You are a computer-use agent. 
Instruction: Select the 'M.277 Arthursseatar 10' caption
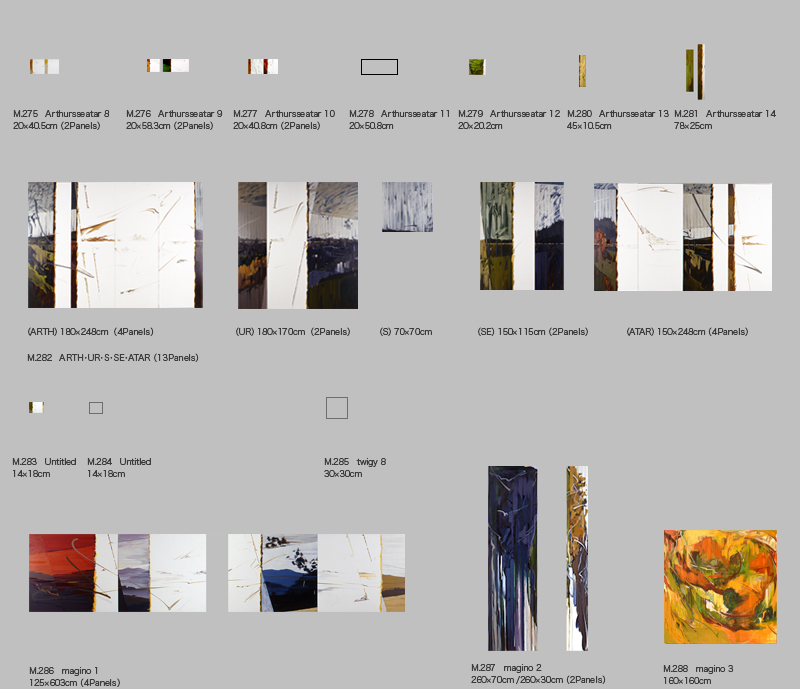point(284,114)
